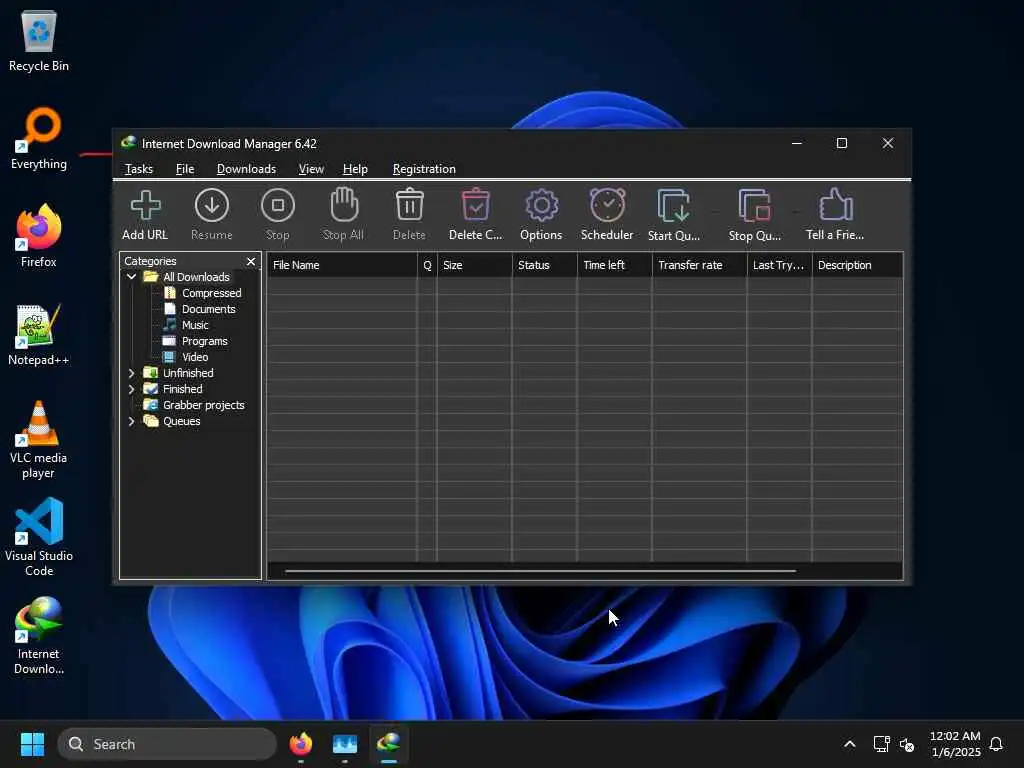This screenshot has width=1024, height=768.
Task: Click the Stop Queue toolbar icon
Action: (754, 206)
